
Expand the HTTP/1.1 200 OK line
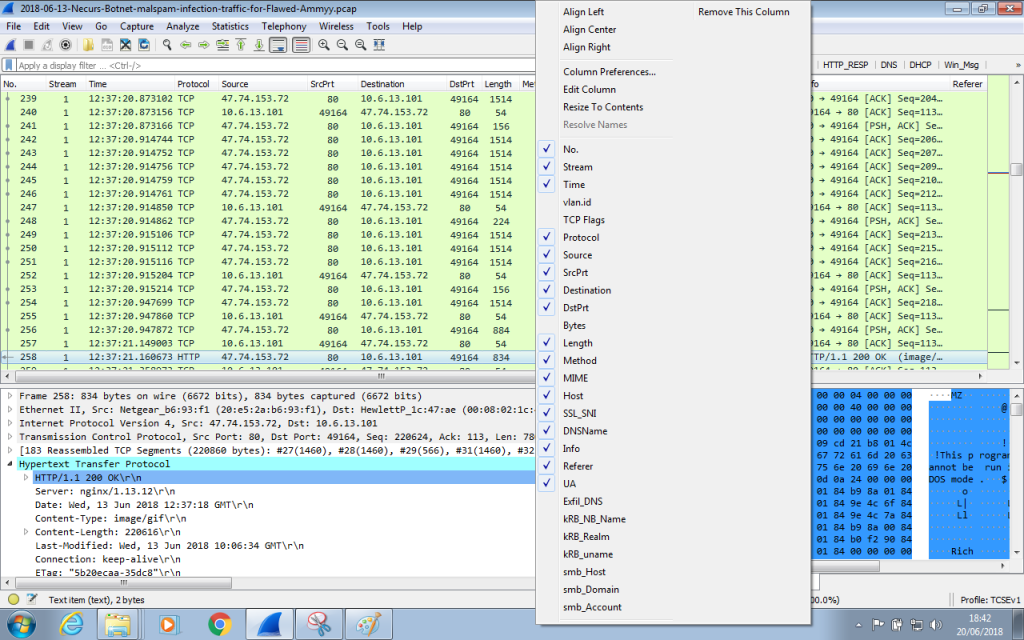[25, 477]
